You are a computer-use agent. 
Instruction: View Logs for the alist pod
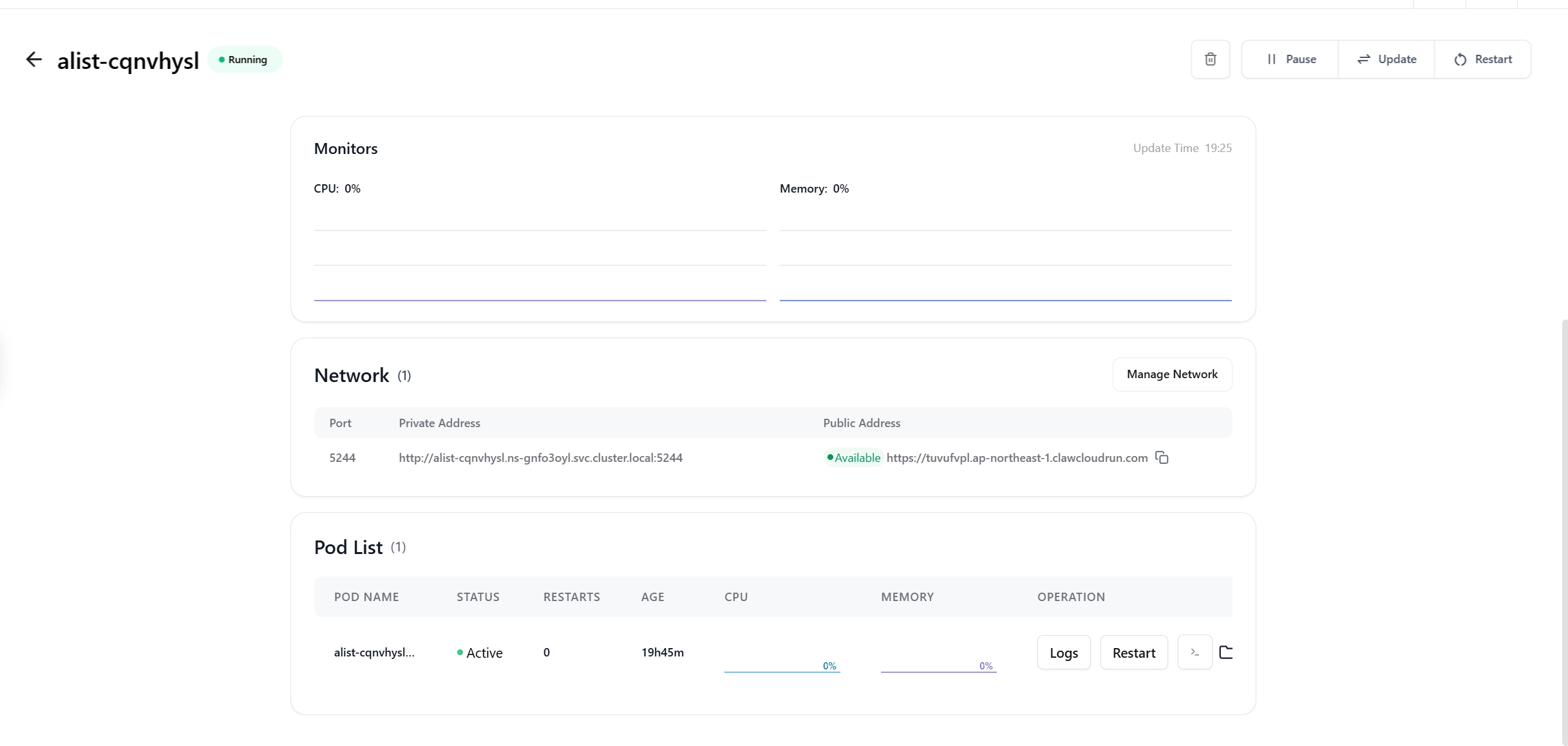click(x=1064, y=653)
